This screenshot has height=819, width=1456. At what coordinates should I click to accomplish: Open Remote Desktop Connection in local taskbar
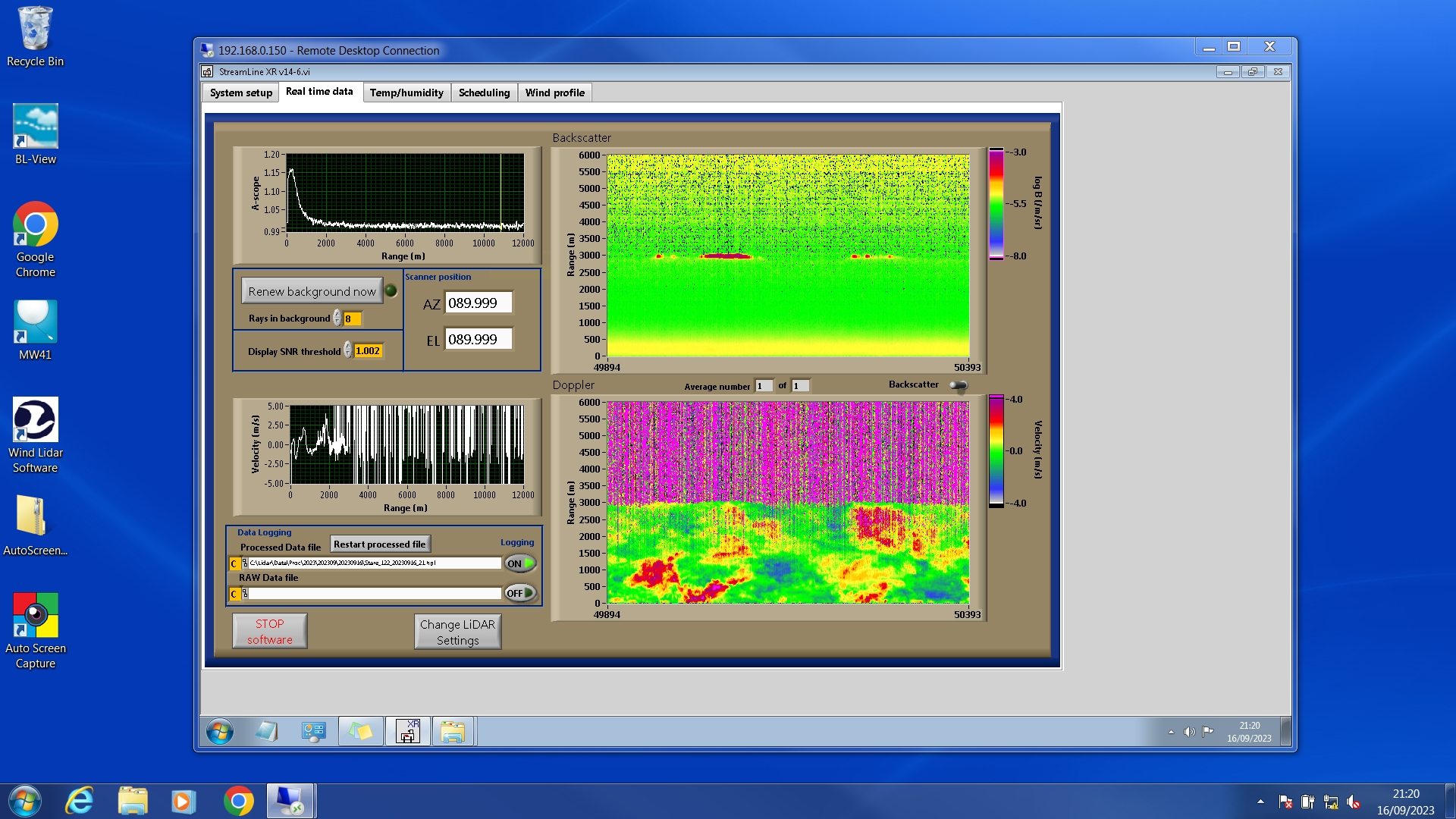[x=290, y=801]
